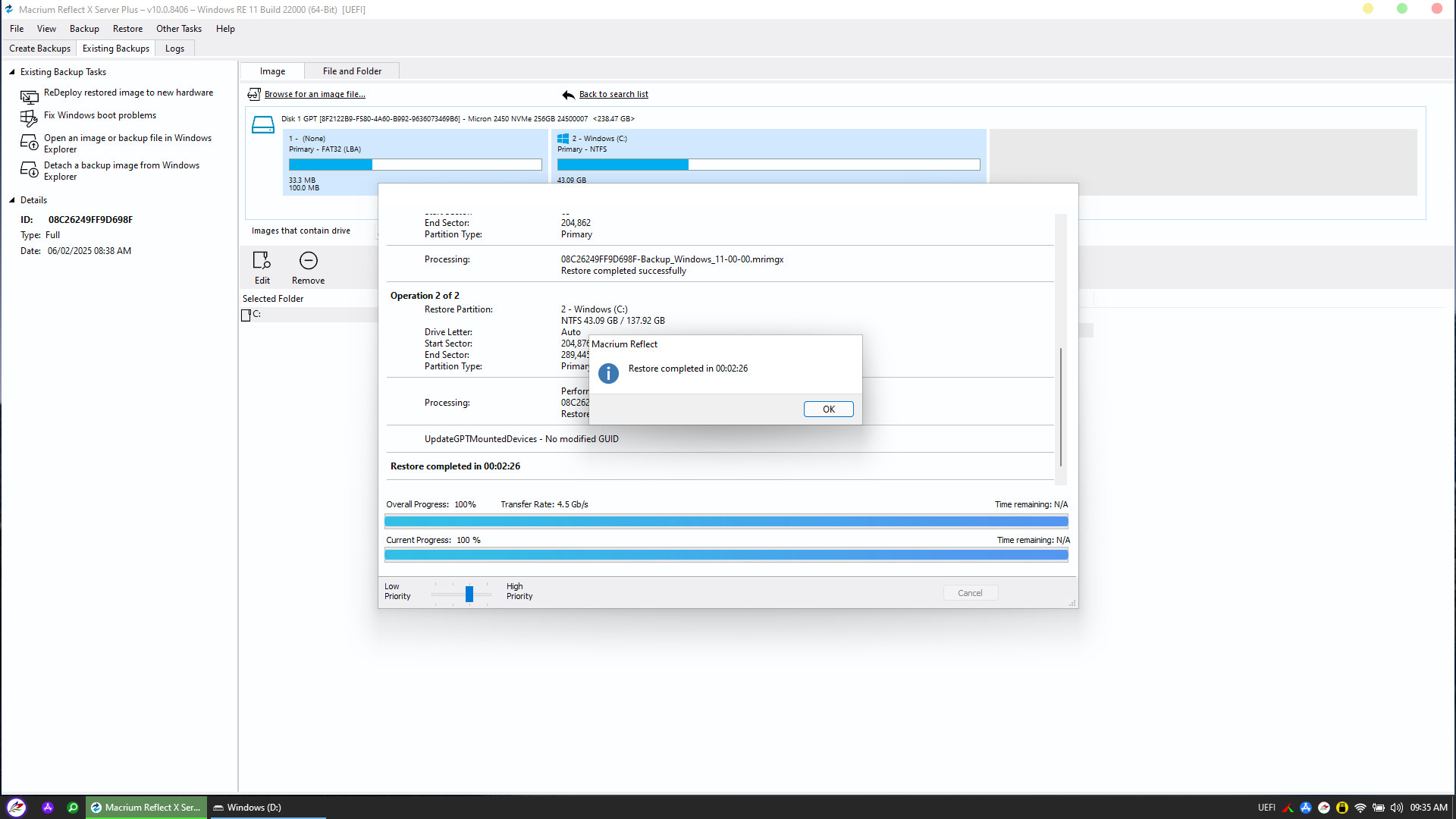1456x819 pixels.
Task: Click the Wi-Fi icon in system tray
Action: pos(1360,808)
